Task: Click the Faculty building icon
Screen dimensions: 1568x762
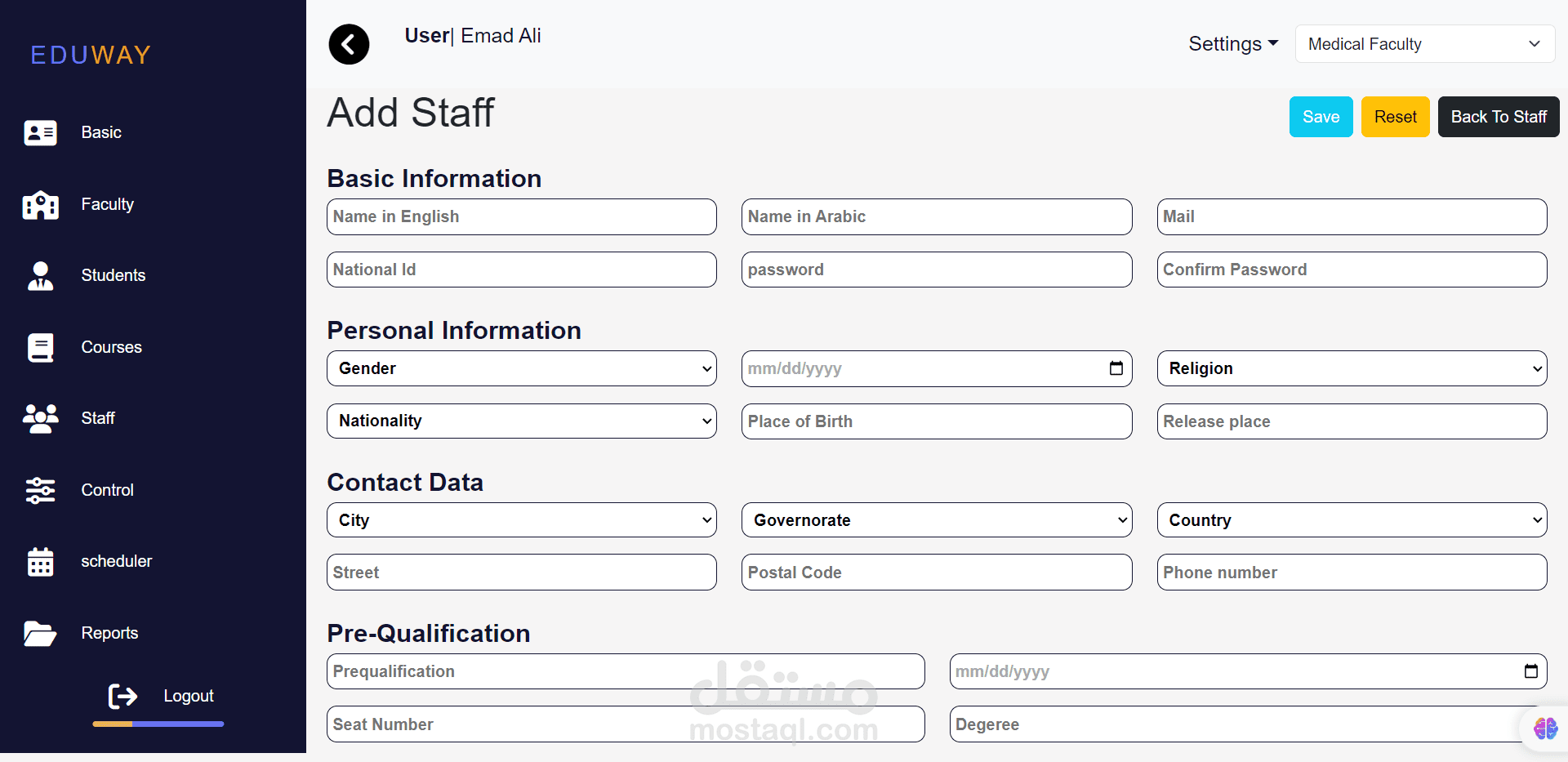Action: [x=40, y=204]
